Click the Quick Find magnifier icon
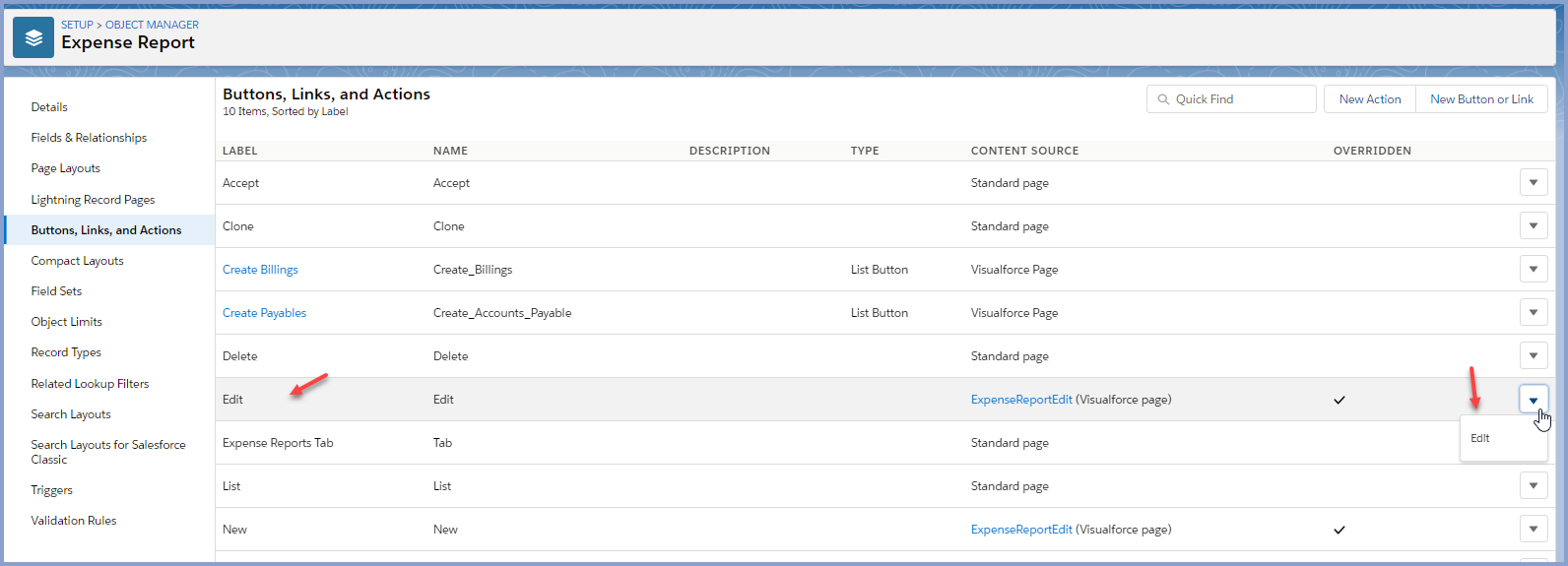Viewport: 1568px width, 566px height. point(1163,99)
